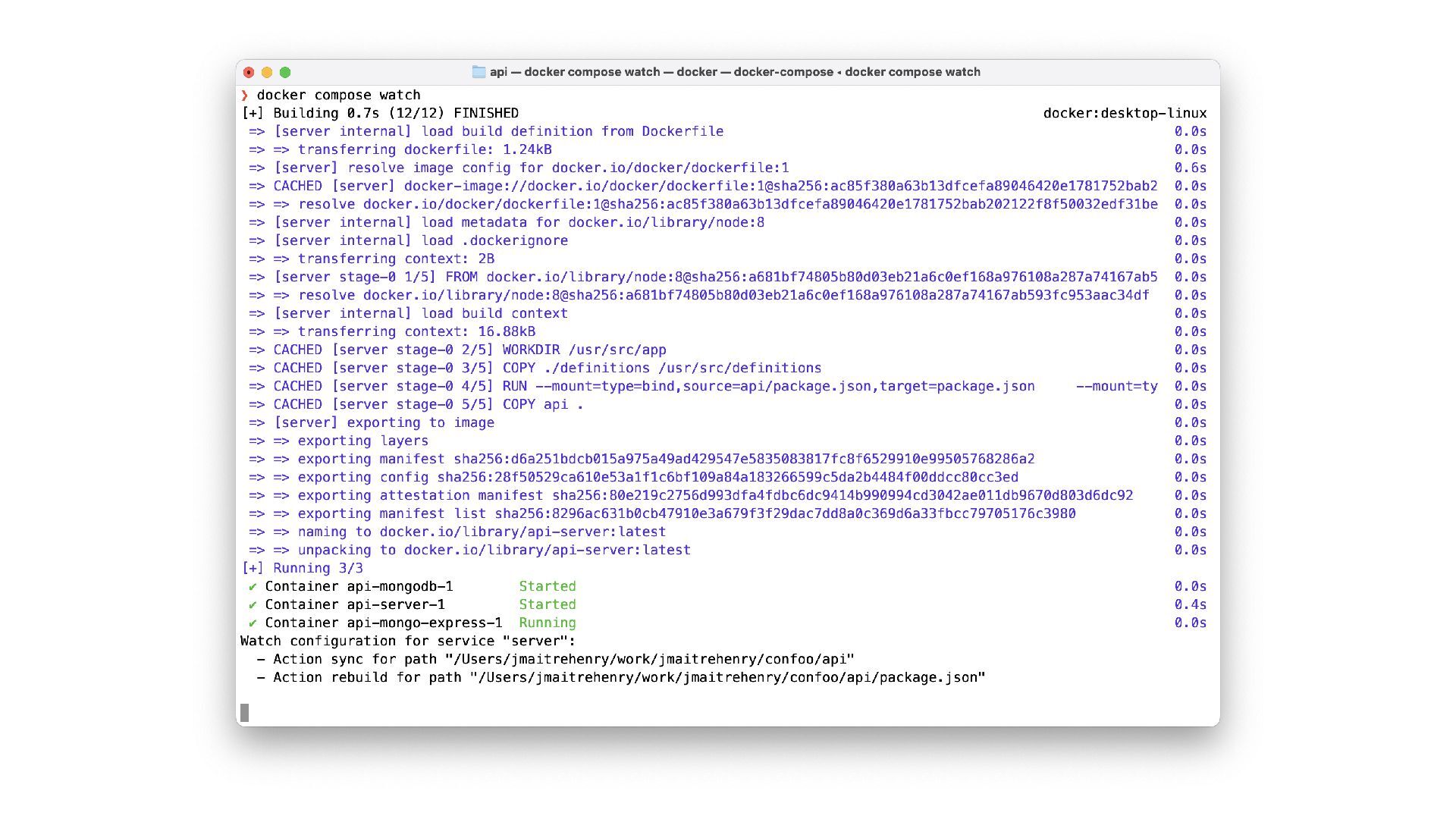Click '[server] exporting to image' line

tap(372, 422)
